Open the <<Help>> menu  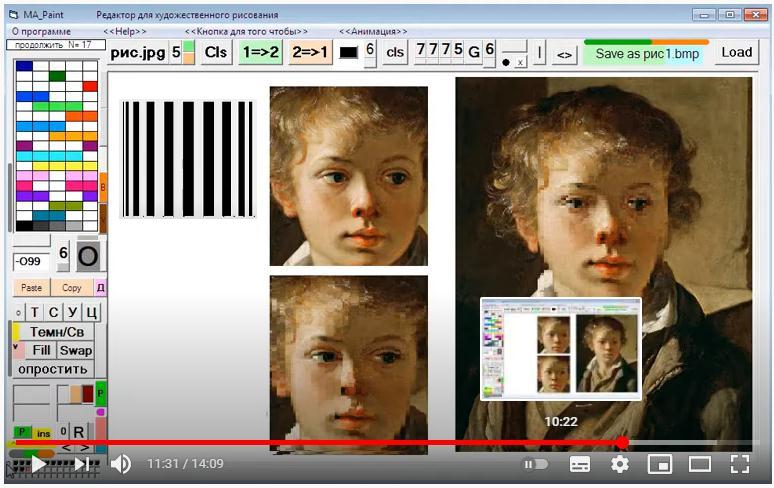coord(125,32)
